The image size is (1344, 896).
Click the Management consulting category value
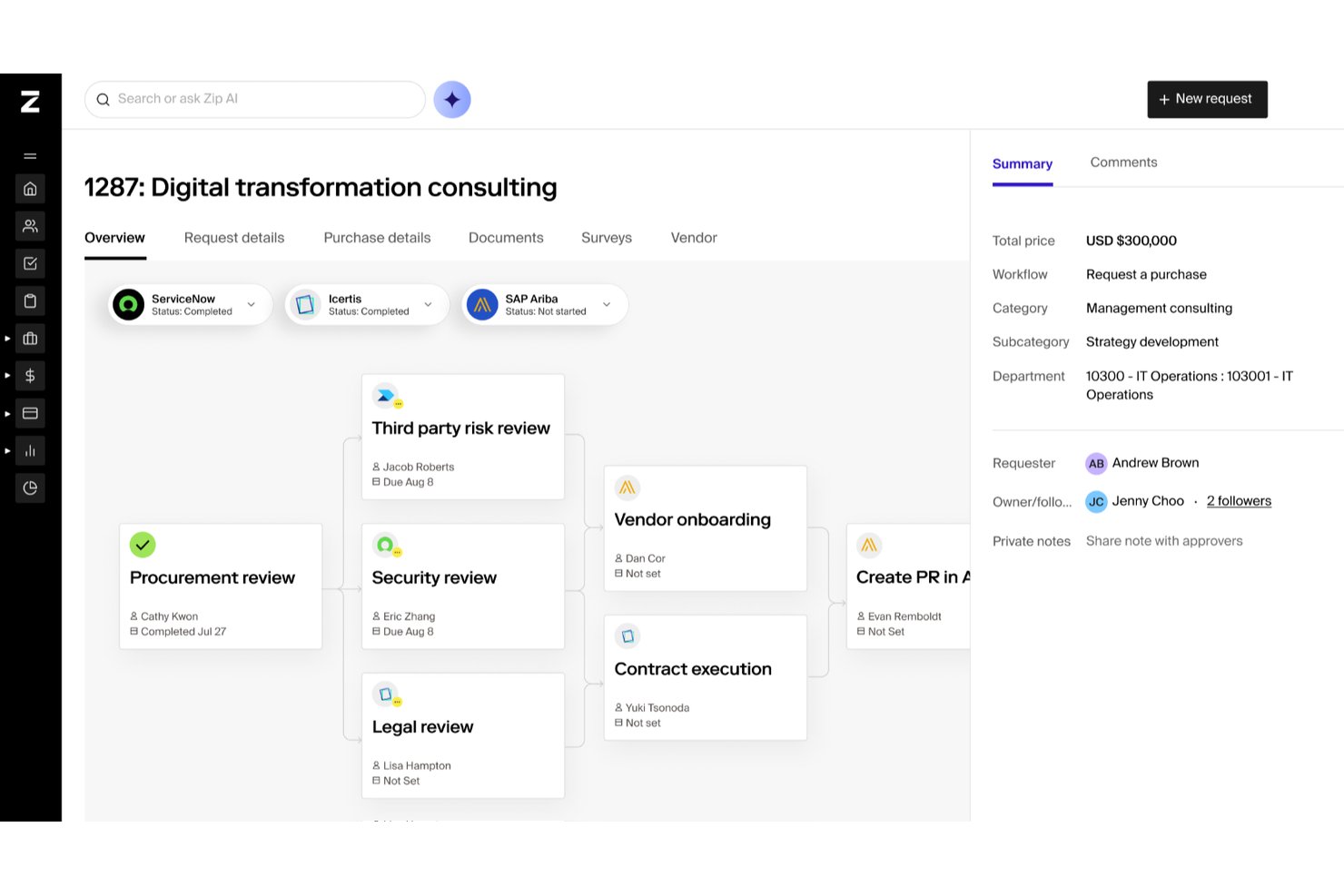(x=1159, y=309)
